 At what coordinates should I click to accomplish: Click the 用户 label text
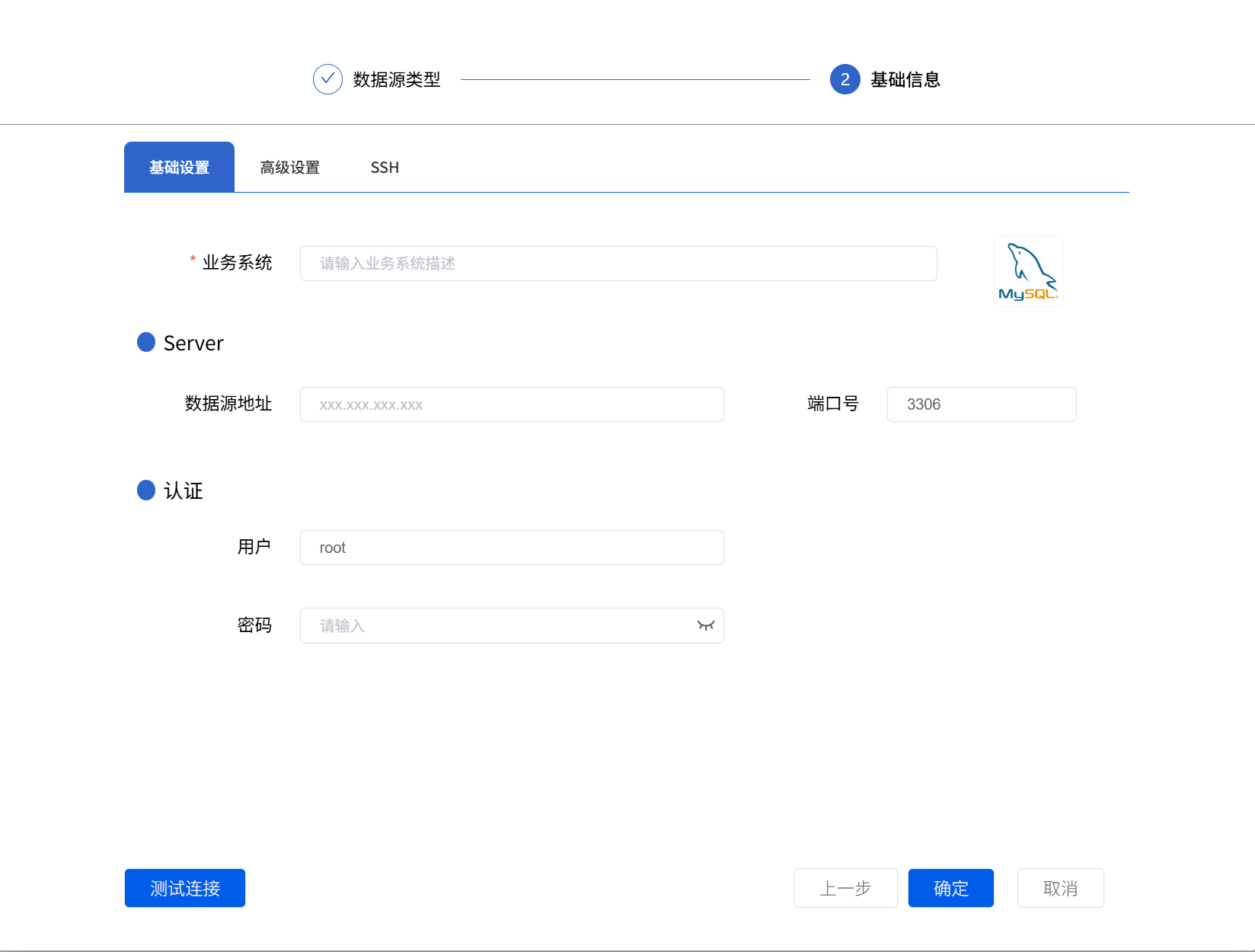(254, 547)
